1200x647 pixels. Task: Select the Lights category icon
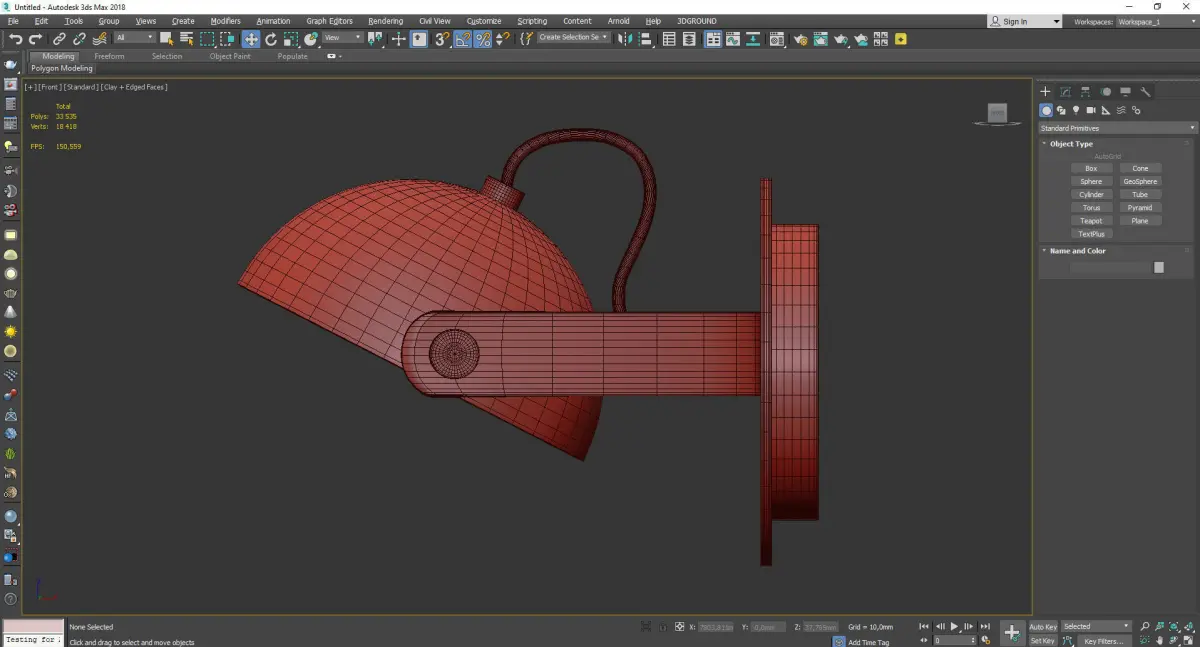tap(1076, 110)
